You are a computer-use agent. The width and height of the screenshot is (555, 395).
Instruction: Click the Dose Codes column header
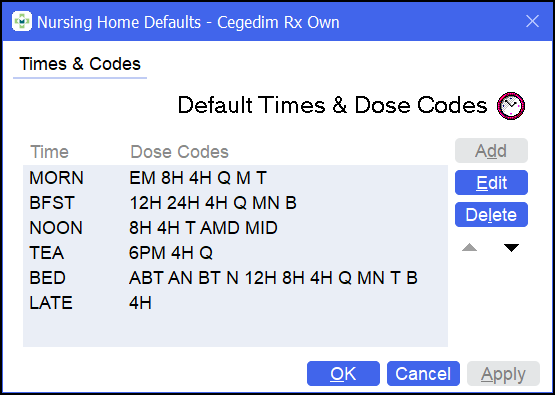click(x=179, y=152)
